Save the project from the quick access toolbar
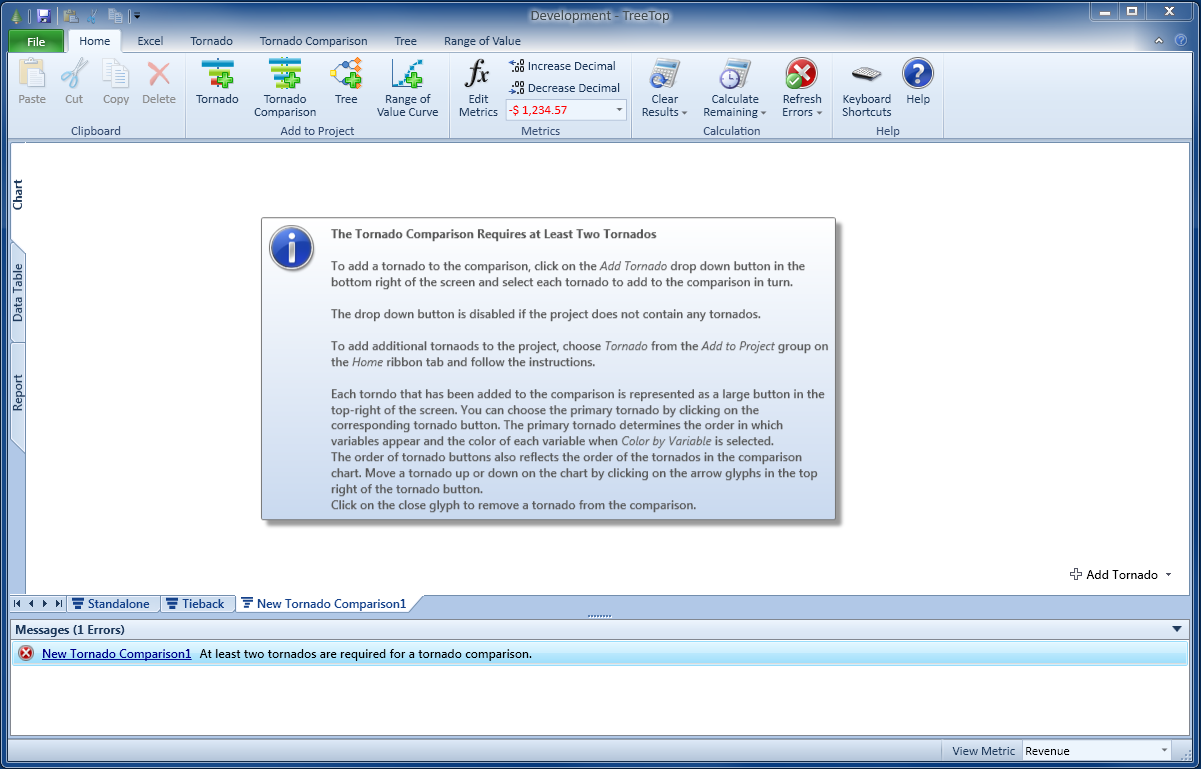This screenshot has height=769, width=1201. pos(44,15)
